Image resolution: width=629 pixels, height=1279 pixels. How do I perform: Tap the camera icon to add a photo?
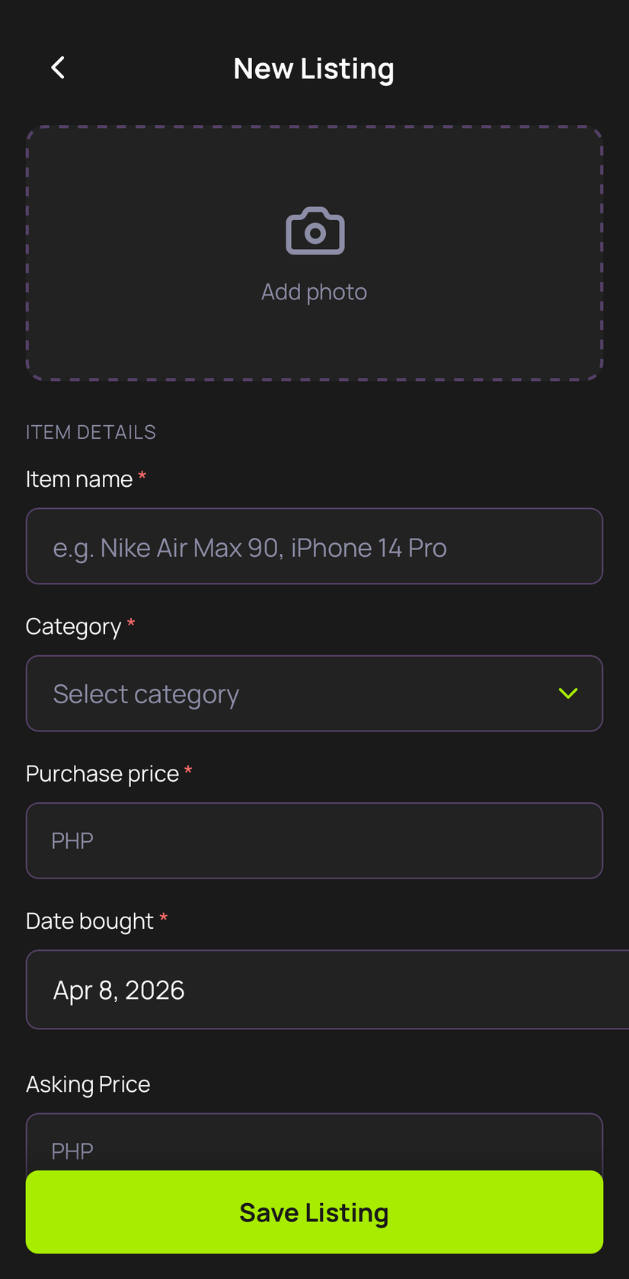coord(314,229)
